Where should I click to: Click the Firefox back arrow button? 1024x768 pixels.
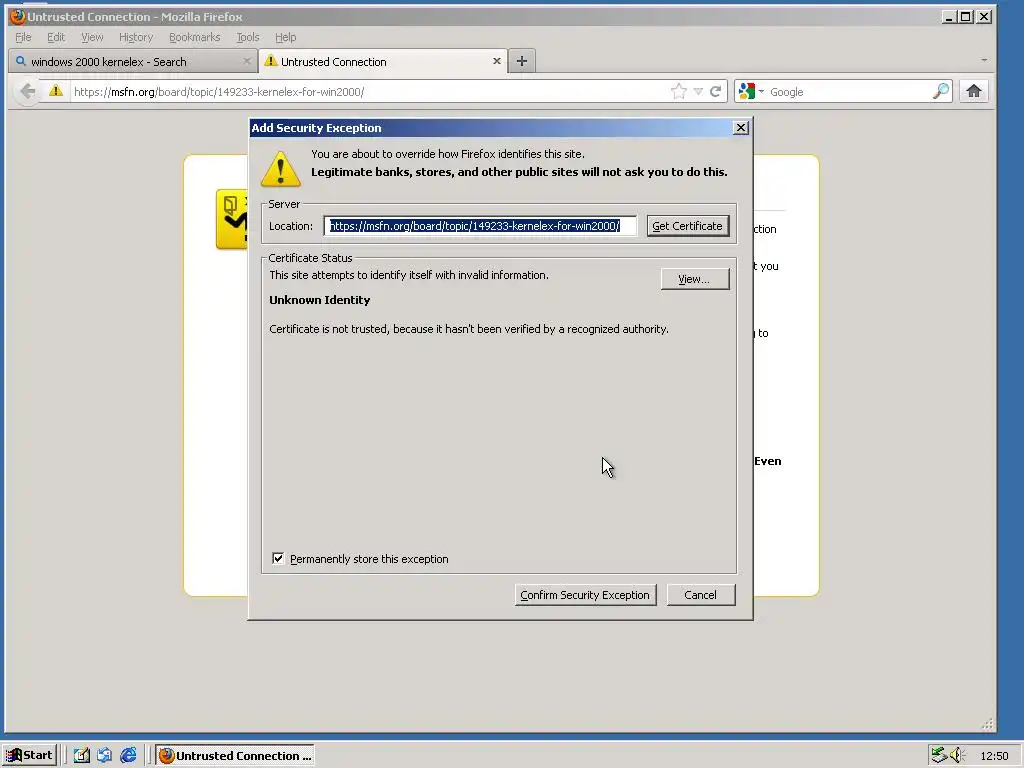pos(27,91)
